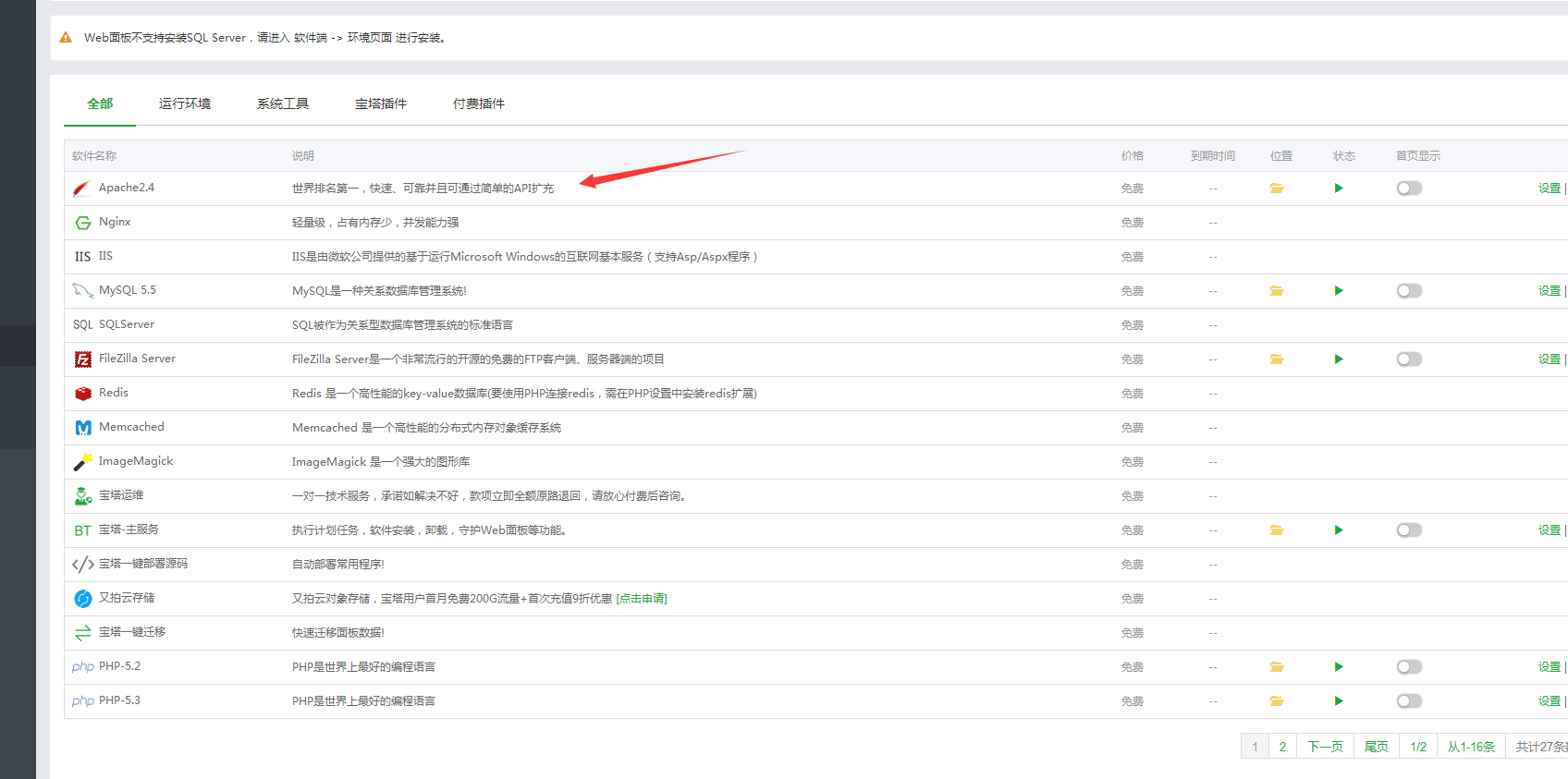1568x779 pixels.
Task: Click the 1/2 page indicator
Action: (1418, 747)
